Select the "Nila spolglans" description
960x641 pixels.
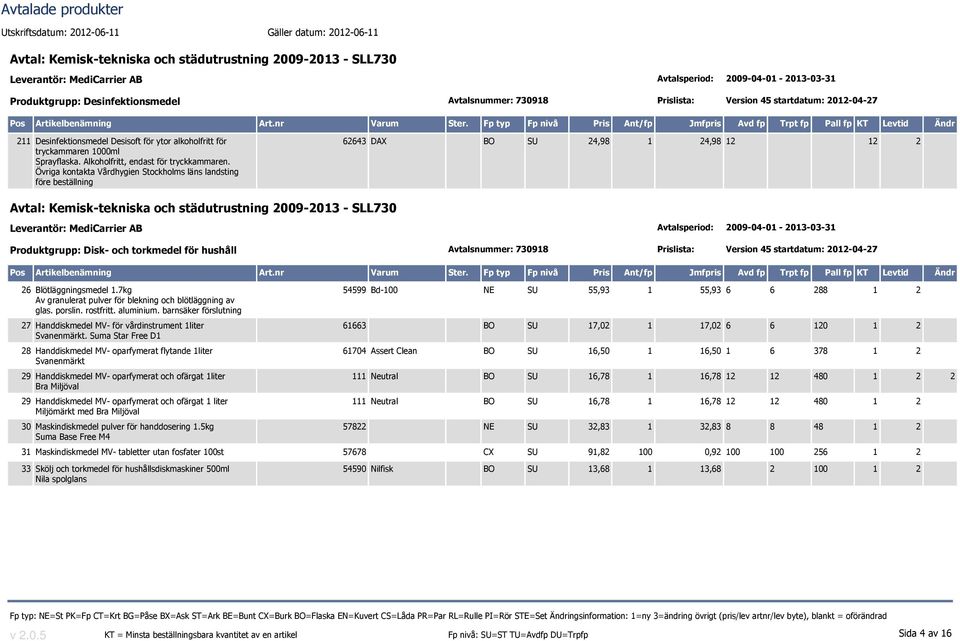click(x=61, y=479)
